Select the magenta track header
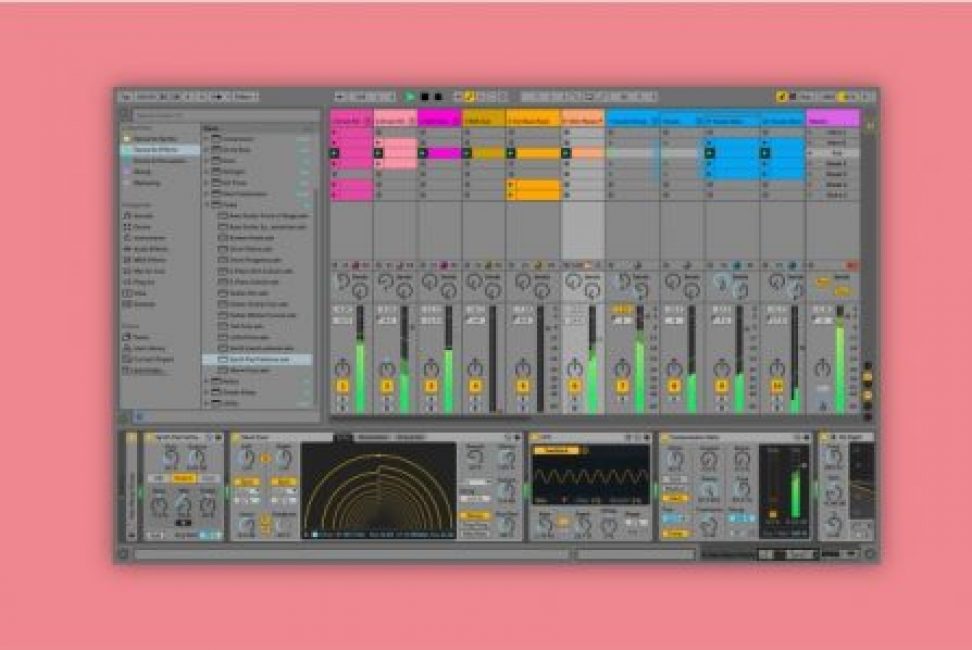 [x=440, y=119]
